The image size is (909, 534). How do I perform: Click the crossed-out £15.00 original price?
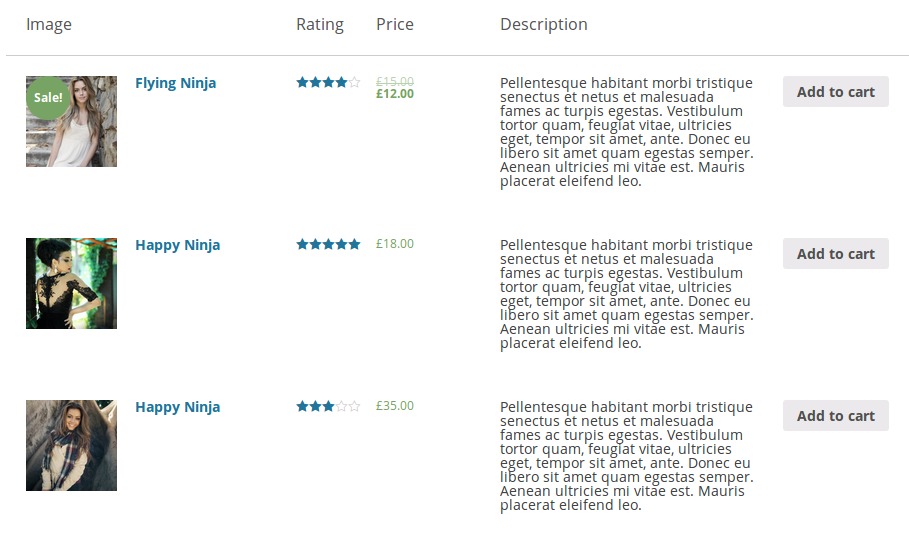[x=395, y=82]
